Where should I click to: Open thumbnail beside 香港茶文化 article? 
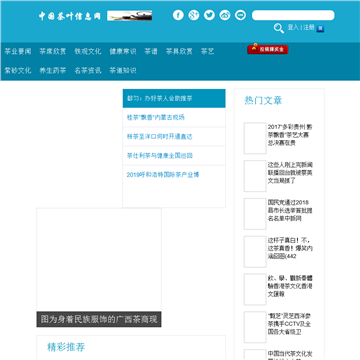pos(255,289)
